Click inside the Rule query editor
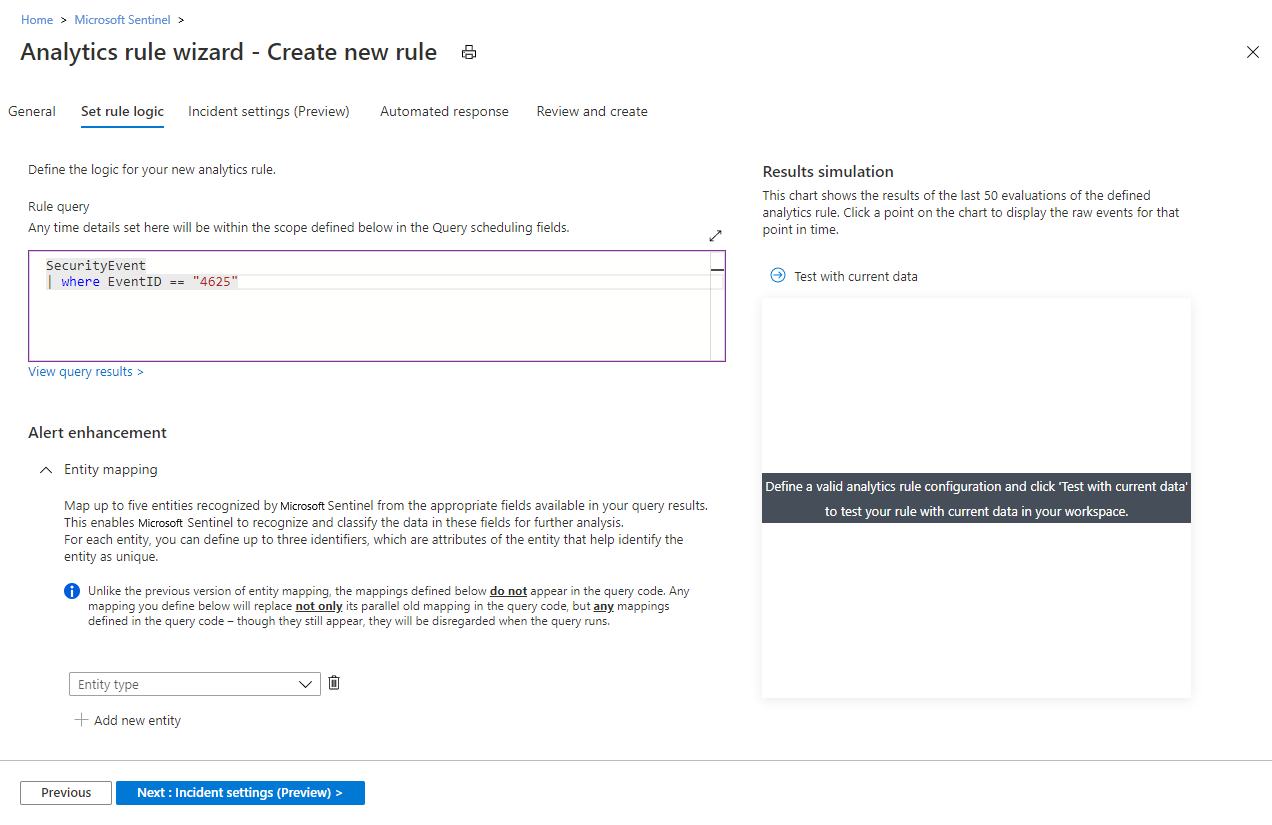Image resolution: width=1272 pixels, height=825 pixels. pyautogui.click(x=376, y=306)
